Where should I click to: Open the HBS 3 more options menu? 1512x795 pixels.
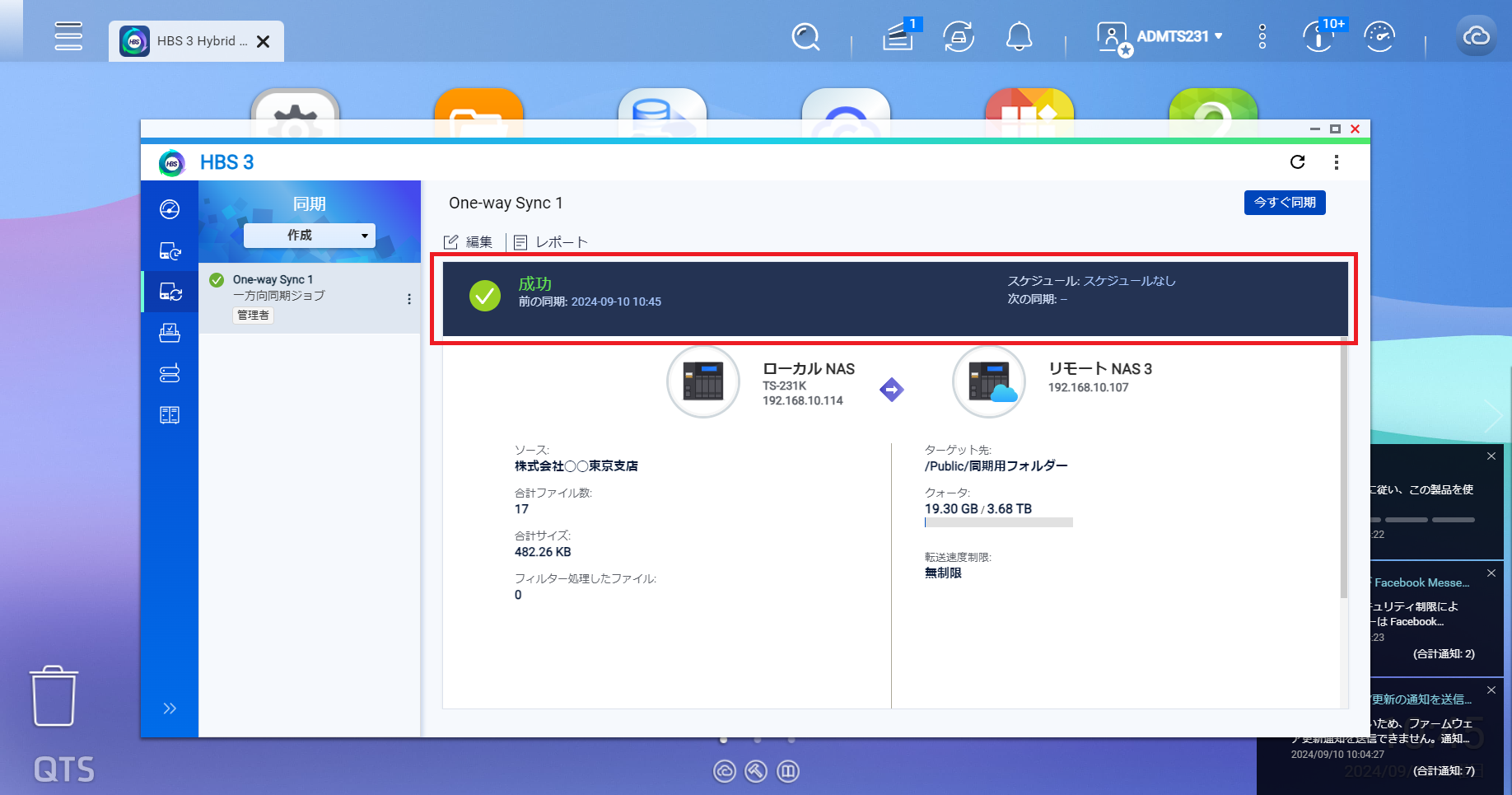(1337, 162)
